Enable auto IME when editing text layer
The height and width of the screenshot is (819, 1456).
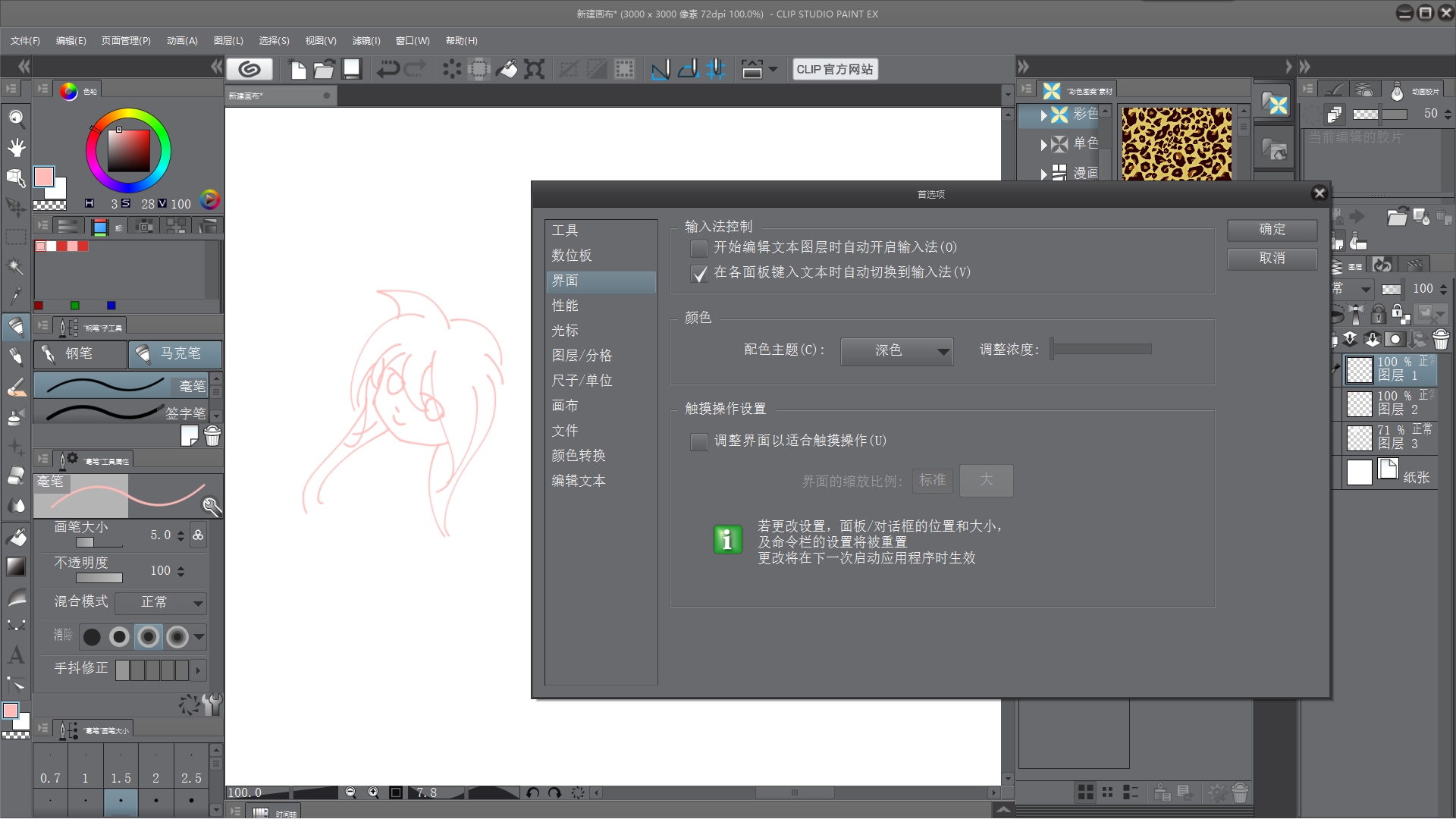(698, 248)
